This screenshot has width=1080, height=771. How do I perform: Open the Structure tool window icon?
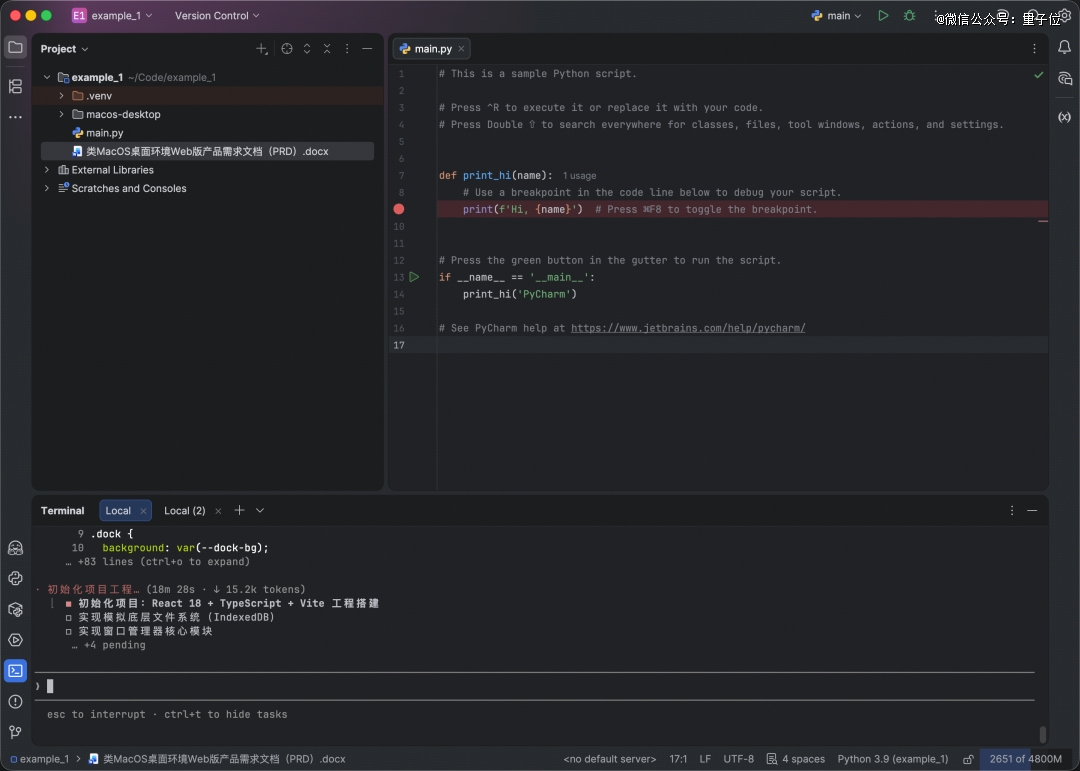pyautogui.click(x=15, y=86)
